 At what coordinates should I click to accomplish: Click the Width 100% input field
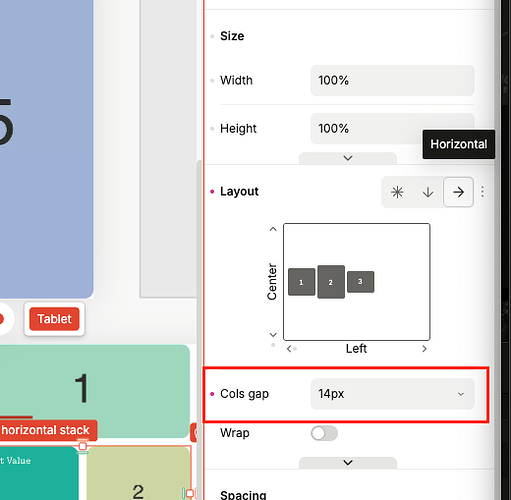point(392,80)
